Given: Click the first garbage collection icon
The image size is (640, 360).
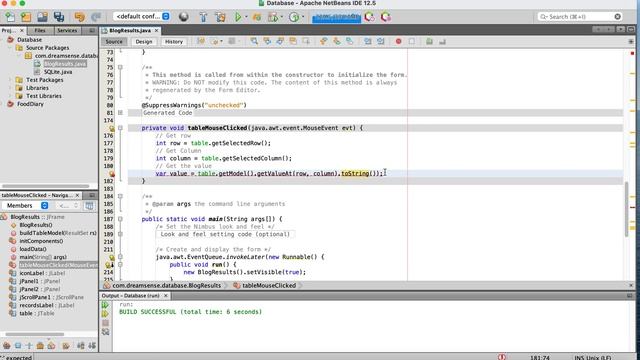Looking at the screenshot, I should tap(369, 17).
